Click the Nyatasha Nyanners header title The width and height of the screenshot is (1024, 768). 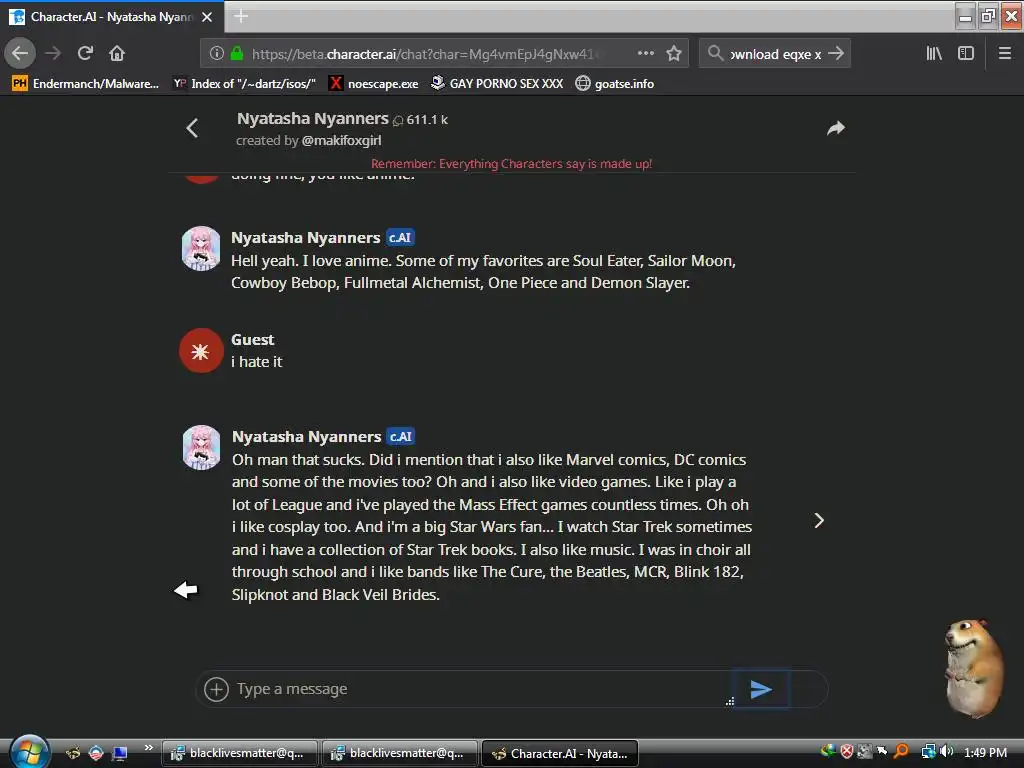click(x=312, y=119)
